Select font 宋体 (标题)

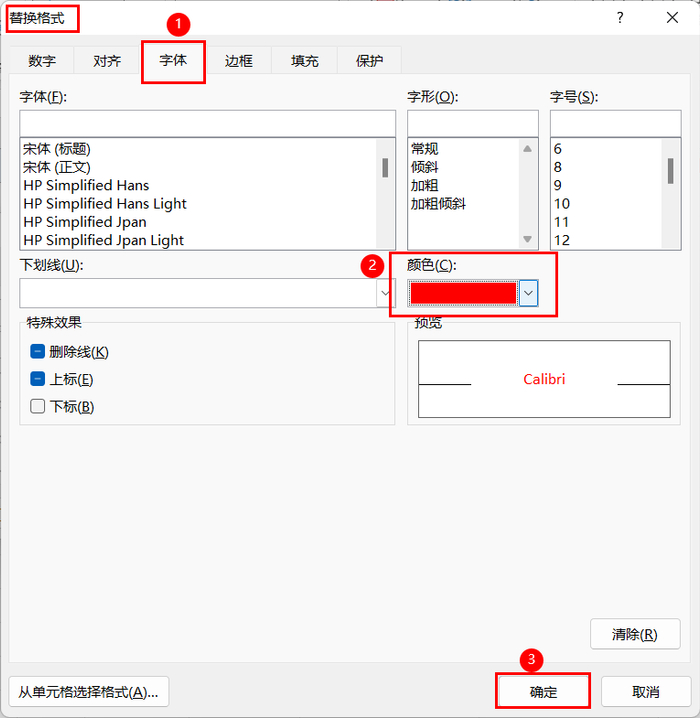(57, 149)
